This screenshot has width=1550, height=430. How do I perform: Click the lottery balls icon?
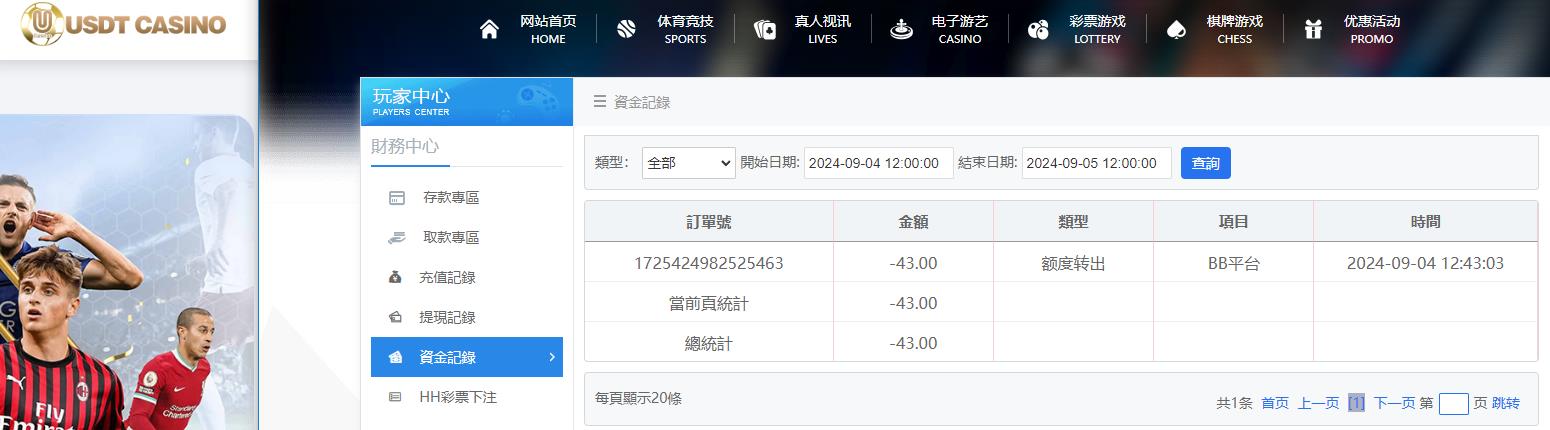[1038, 30]
